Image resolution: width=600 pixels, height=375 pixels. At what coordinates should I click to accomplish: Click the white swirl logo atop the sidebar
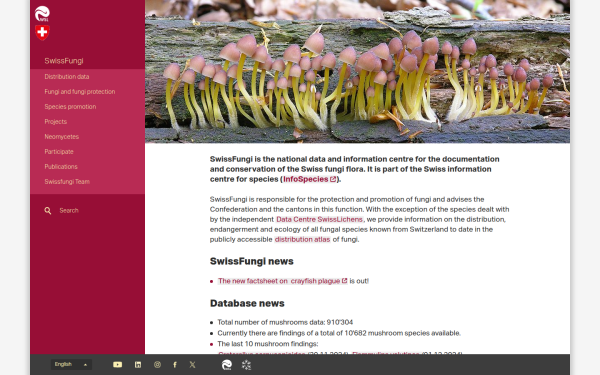(42, 14)
